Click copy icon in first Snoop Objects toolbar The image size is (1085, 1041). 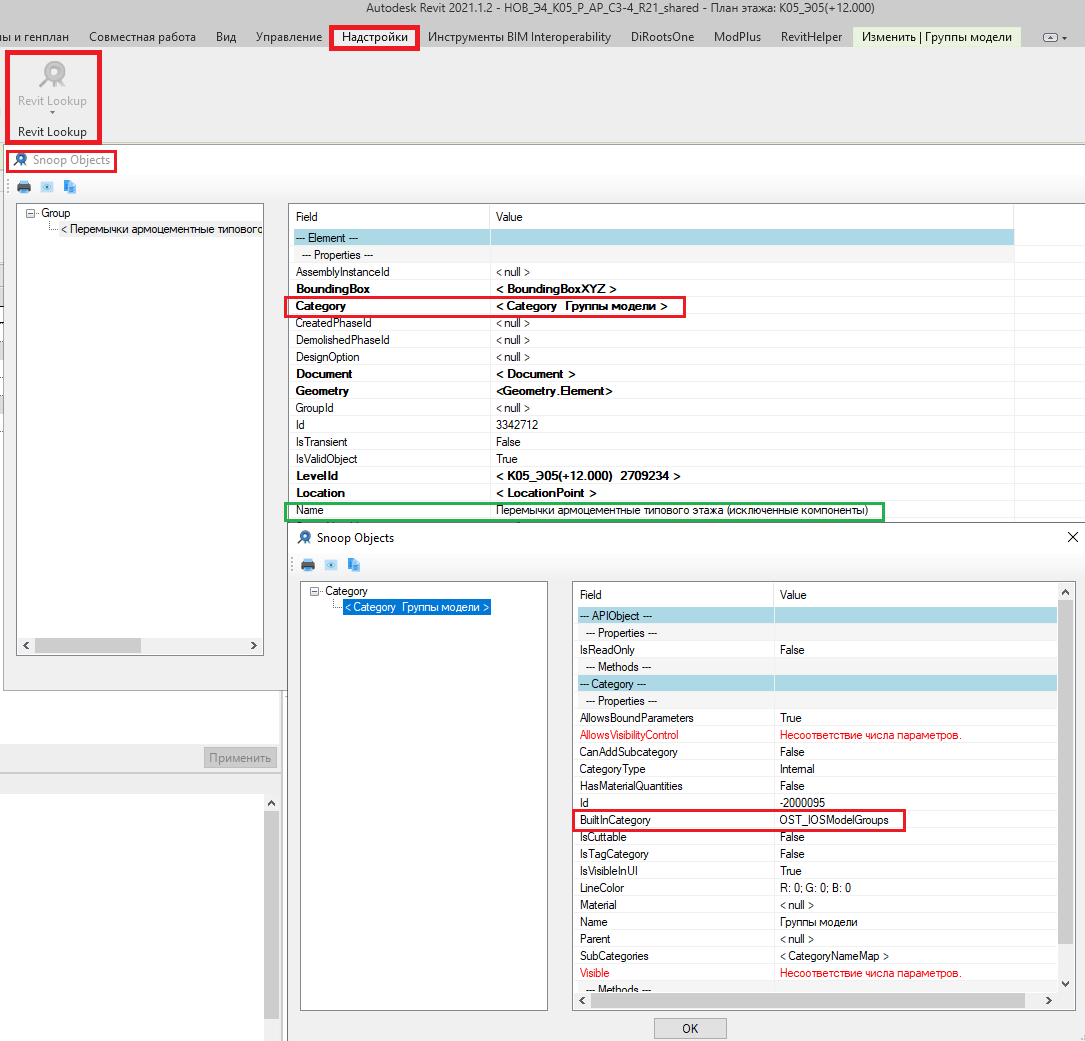click(70, 187)
